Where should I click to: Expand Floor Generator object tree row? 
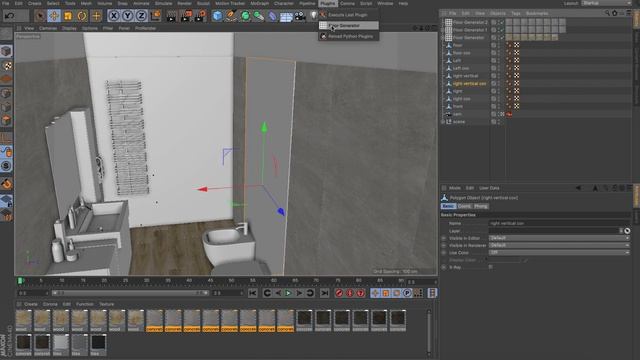[443, 38]
